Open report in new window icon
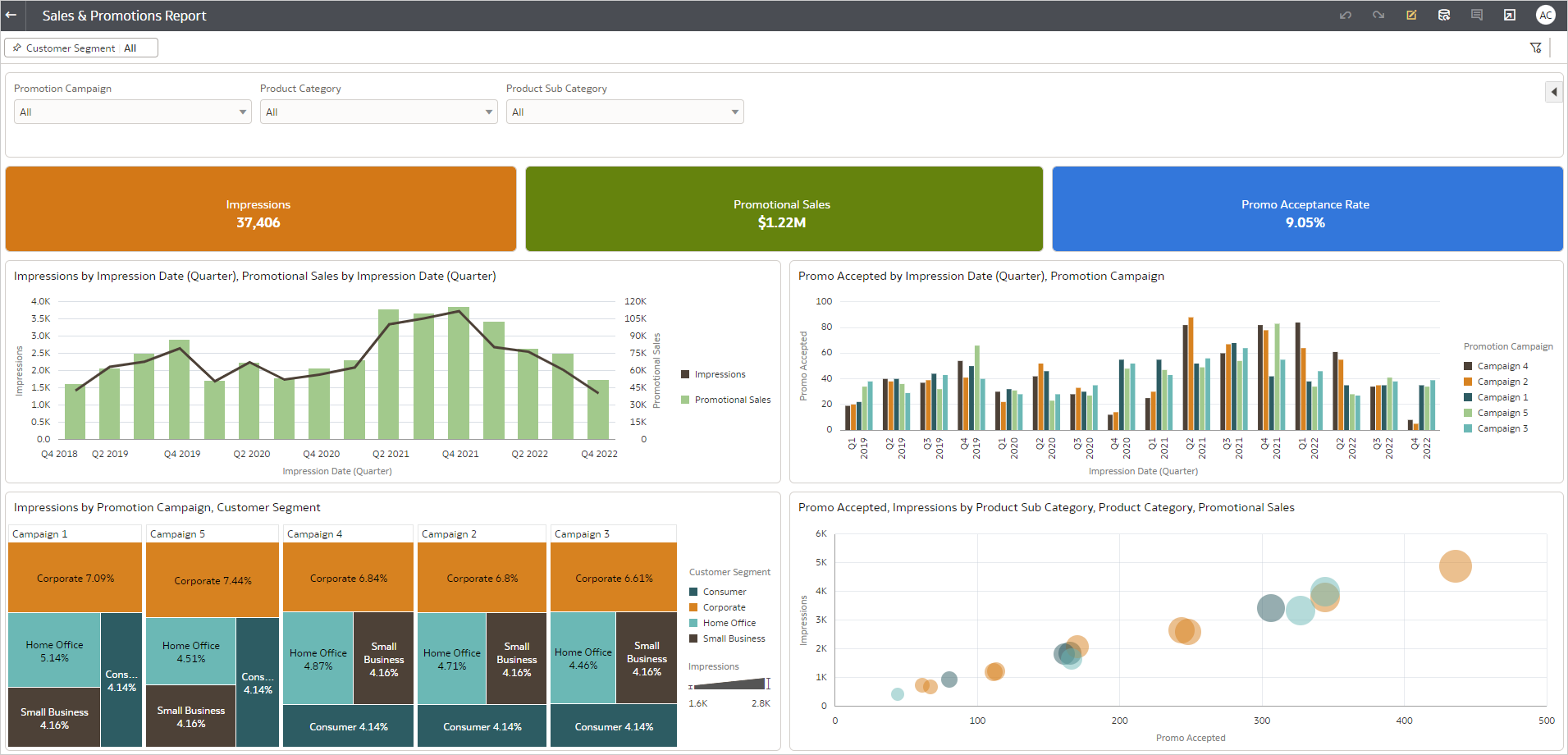Screen dimensions: 1568x755 pyautogui.click(x=1511, y=15)
